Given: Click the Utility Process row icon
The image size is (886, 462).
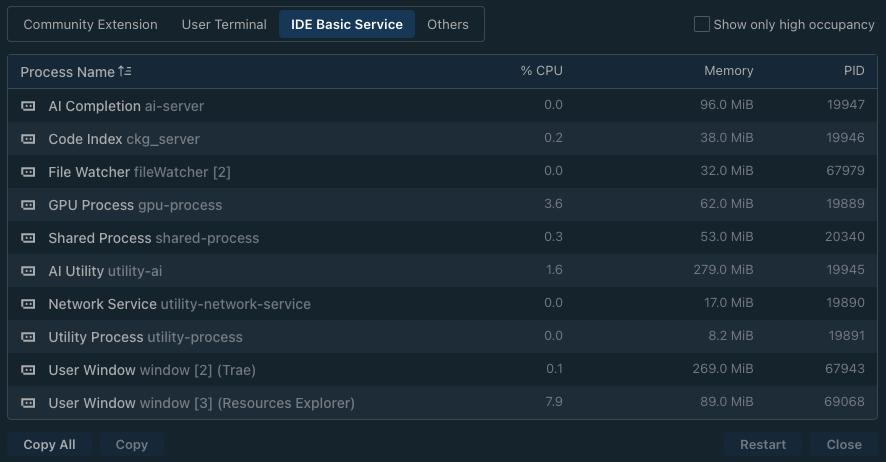Looking at the screenshot, I should (x=28, y=337).
